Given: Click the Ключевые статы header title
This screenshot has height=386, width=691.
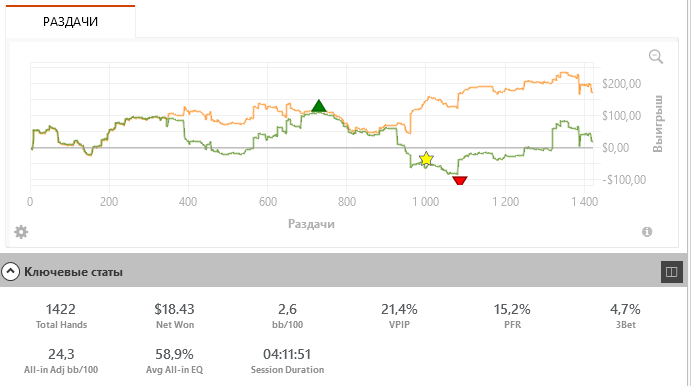Looking at the screenshot, I should click(74, 272).
